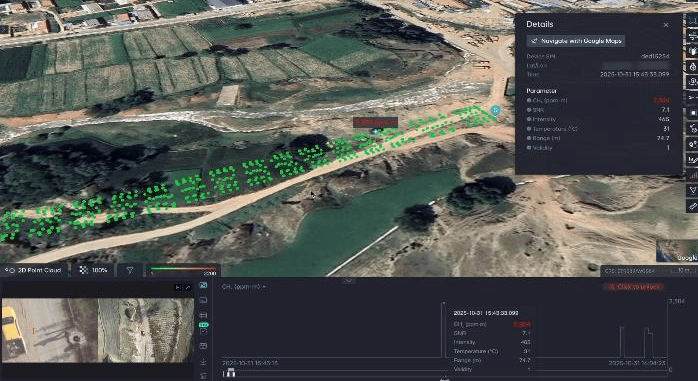Select the split view icon in bottom sidebar
The width and height of the screenshot is (698, 381).
coord(204,315)
